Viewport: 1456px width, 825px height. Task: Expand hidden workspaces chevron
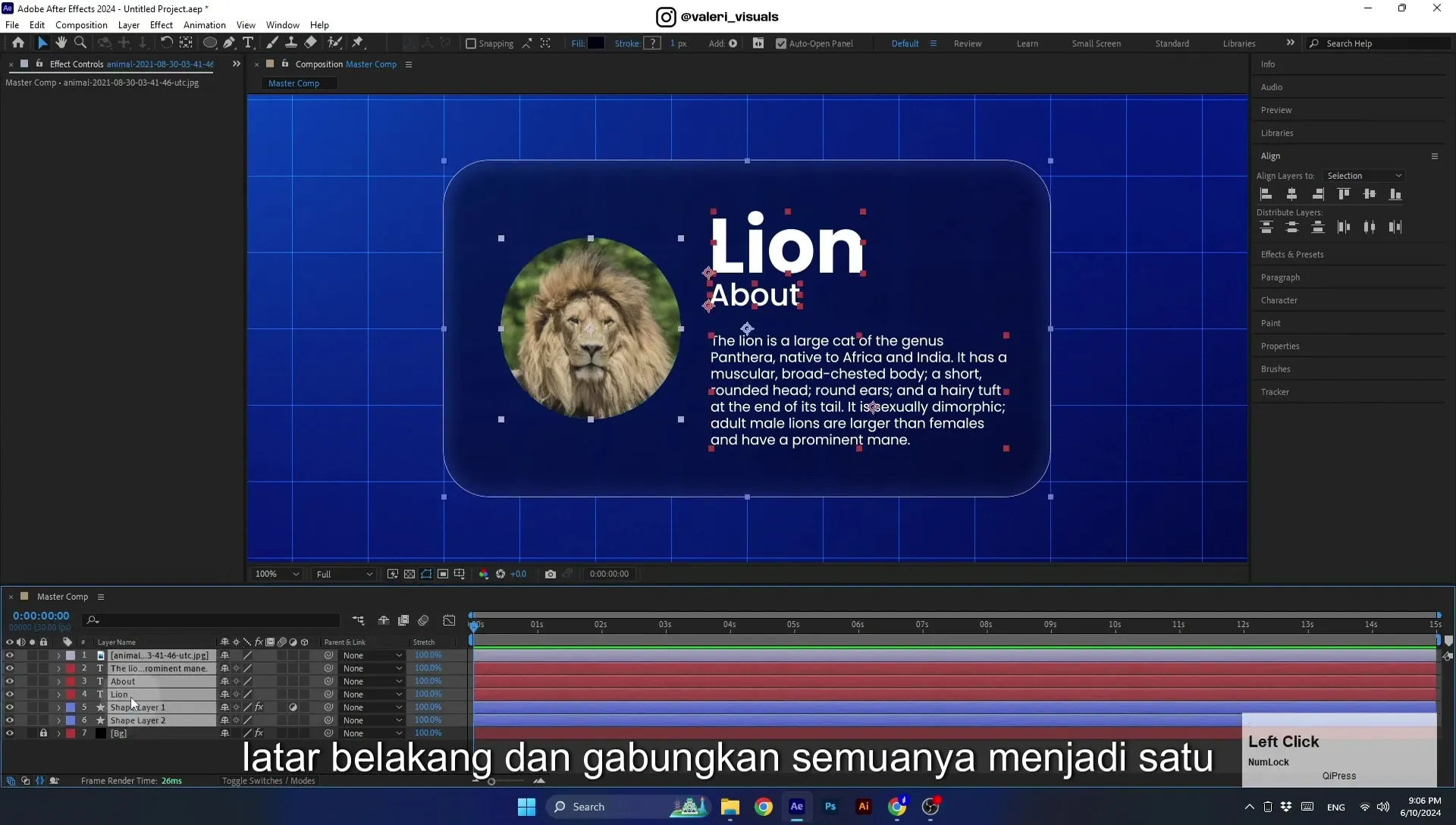tap(1291, 43)
